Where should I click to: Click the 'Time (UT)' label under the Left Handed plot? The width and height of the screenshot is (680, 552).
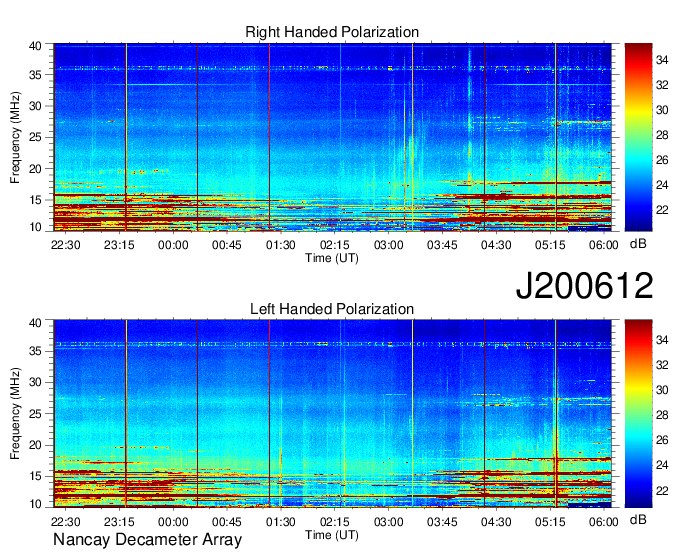pos(332,535)
